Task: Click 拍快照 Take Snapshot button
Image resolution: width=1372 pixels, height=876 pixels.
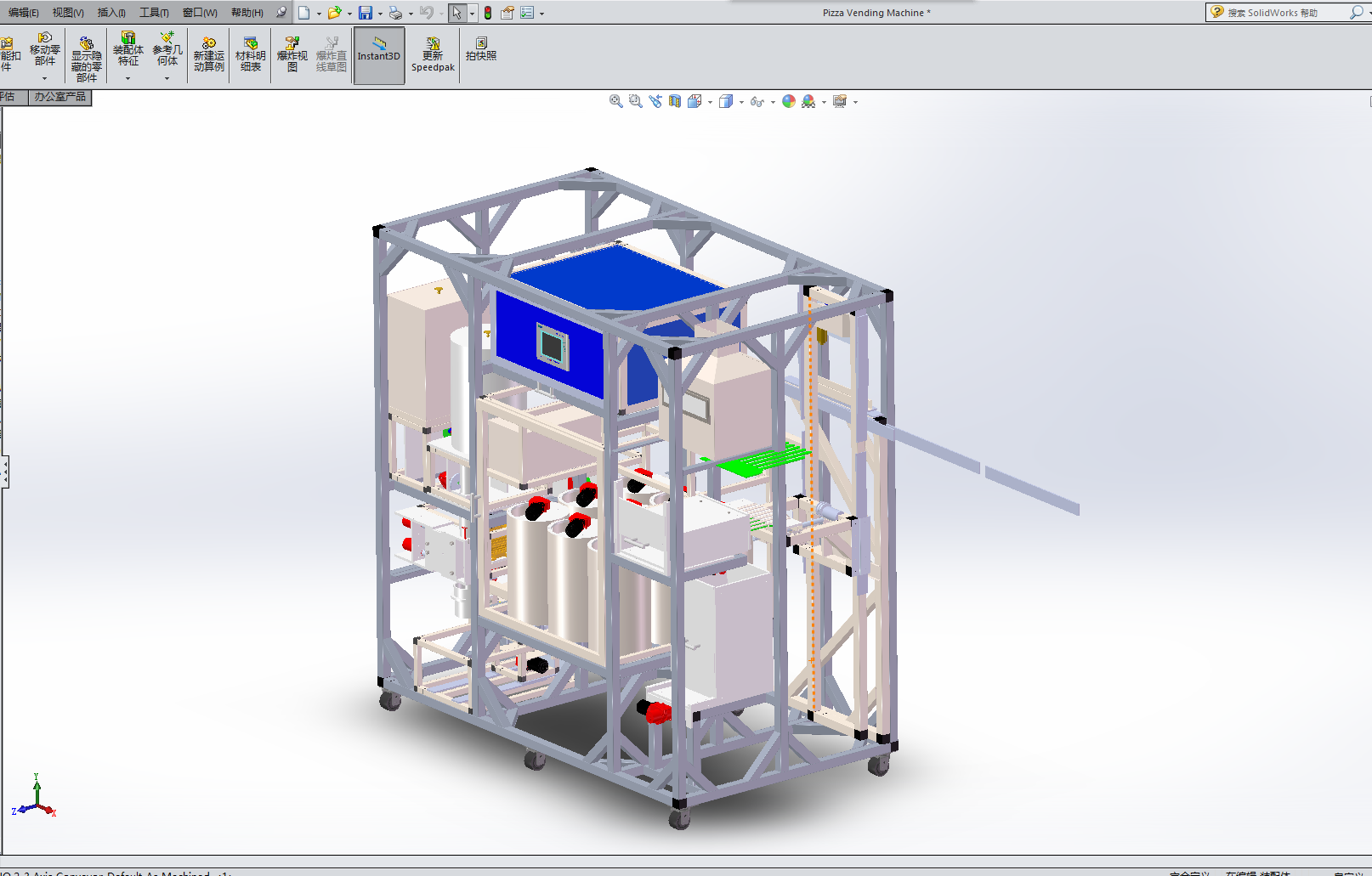Action: pos(481,49)
